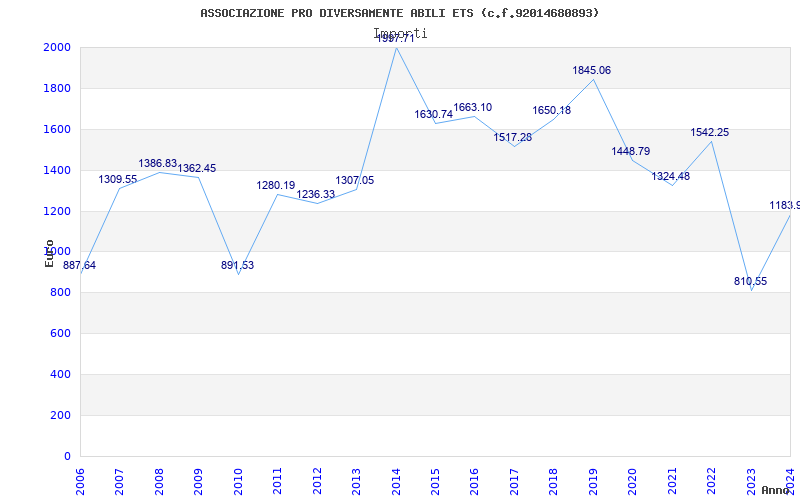Screen dimensions: 800x500
Task: Select the 1448.79 data label
Action: pyautogui.click(x=631, y=151)
